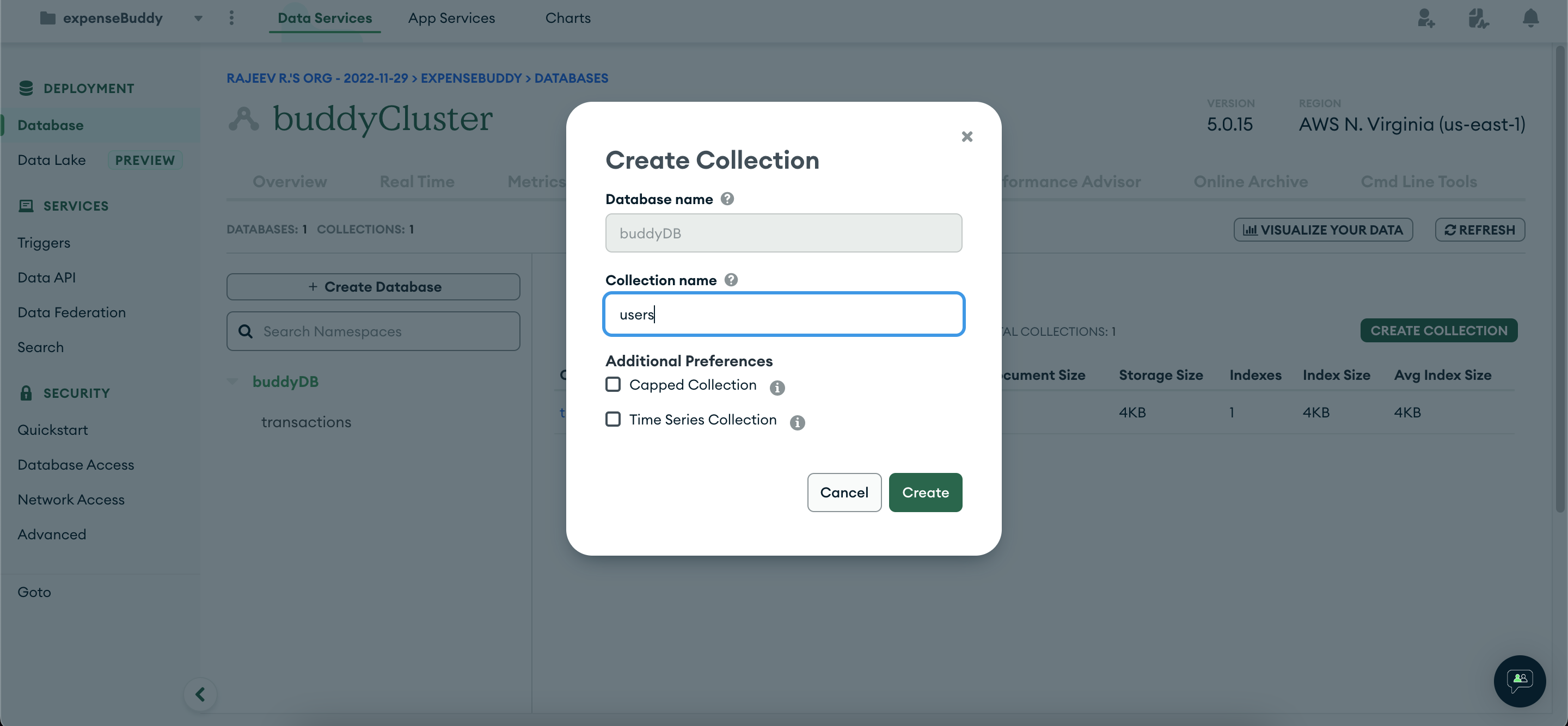1568x726 pixels.
Task: Open Data Federation sidebar item
Action: tap(71, 312)
